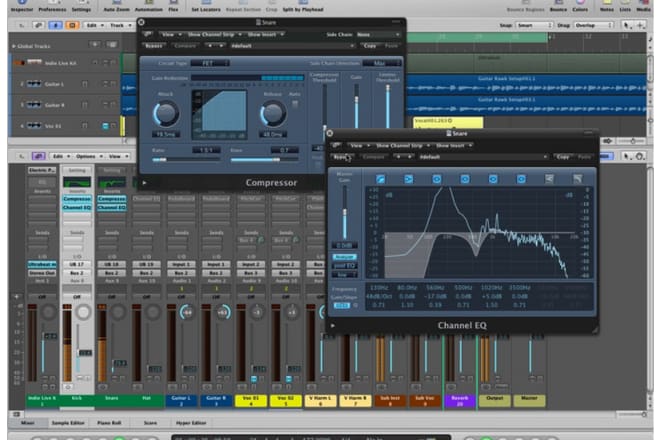The height and width of the screenshot is (440, 660).
Task: Open the Drag Overlap dropdown
Action: tap(593, 25)
